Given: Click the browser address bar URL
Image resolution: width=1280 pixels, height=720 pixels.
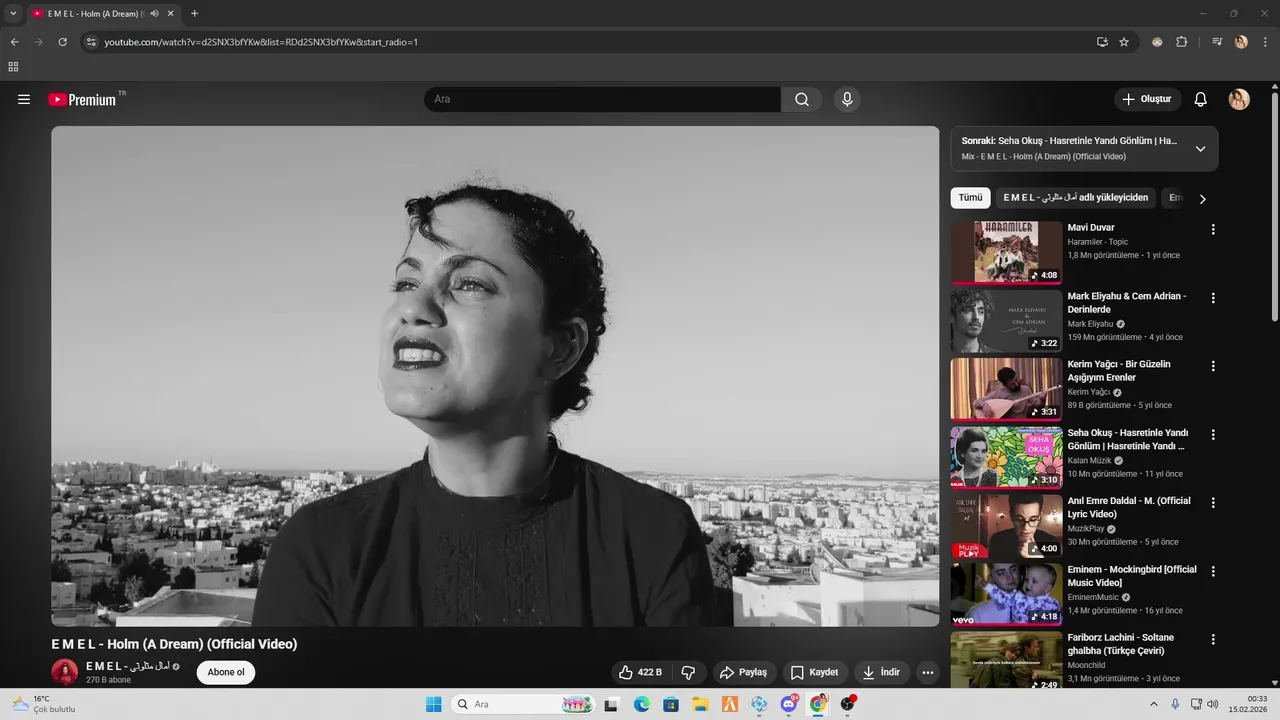Looking at the screenshot, I should (x=261, y=42).
